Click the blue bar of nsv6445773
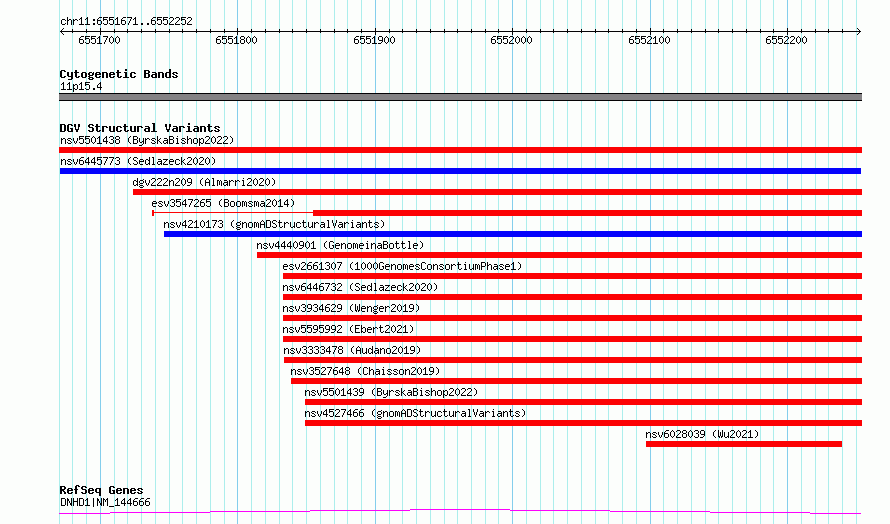890x524 pixels. (x=460, y=171)
